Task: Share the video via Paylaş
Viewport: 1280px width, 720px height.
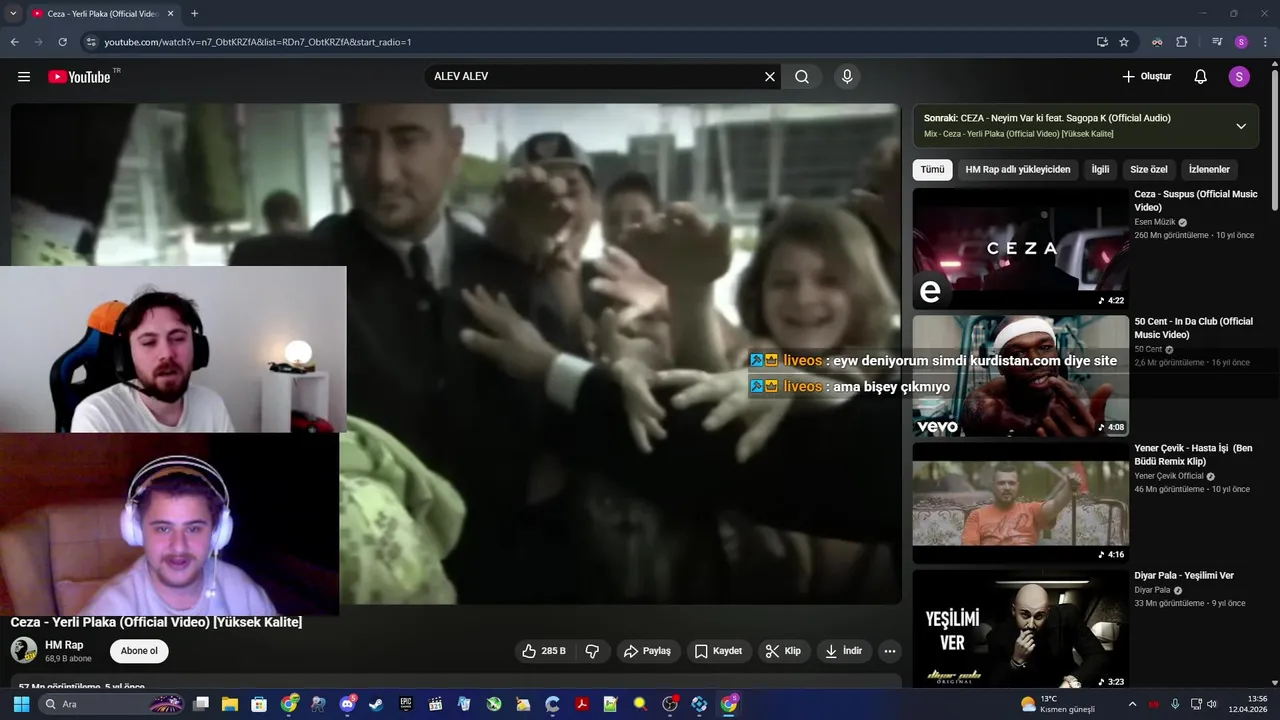Action: pos(648,651)
